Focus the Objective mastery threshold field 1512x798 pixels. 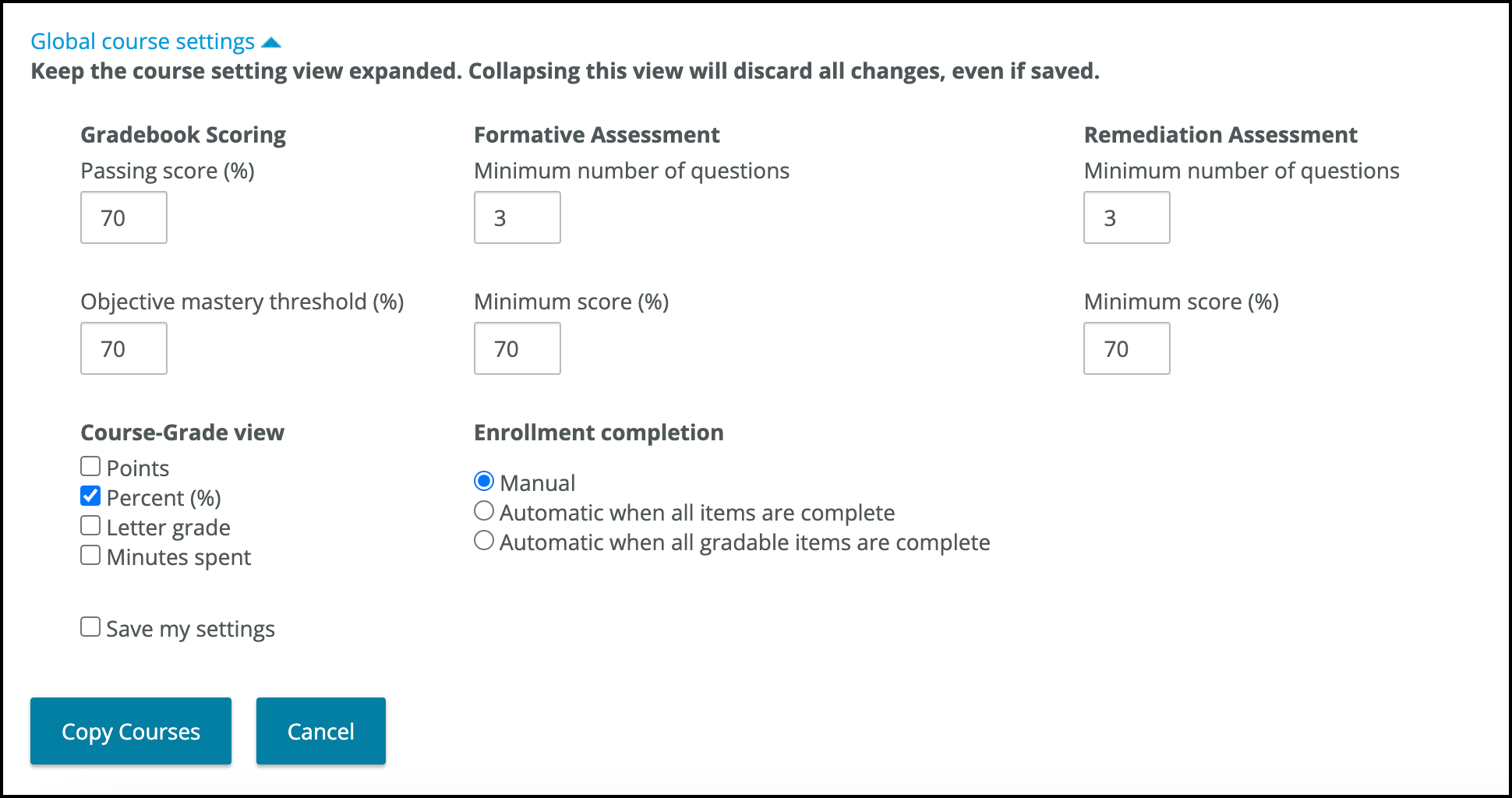click(124, 348)
